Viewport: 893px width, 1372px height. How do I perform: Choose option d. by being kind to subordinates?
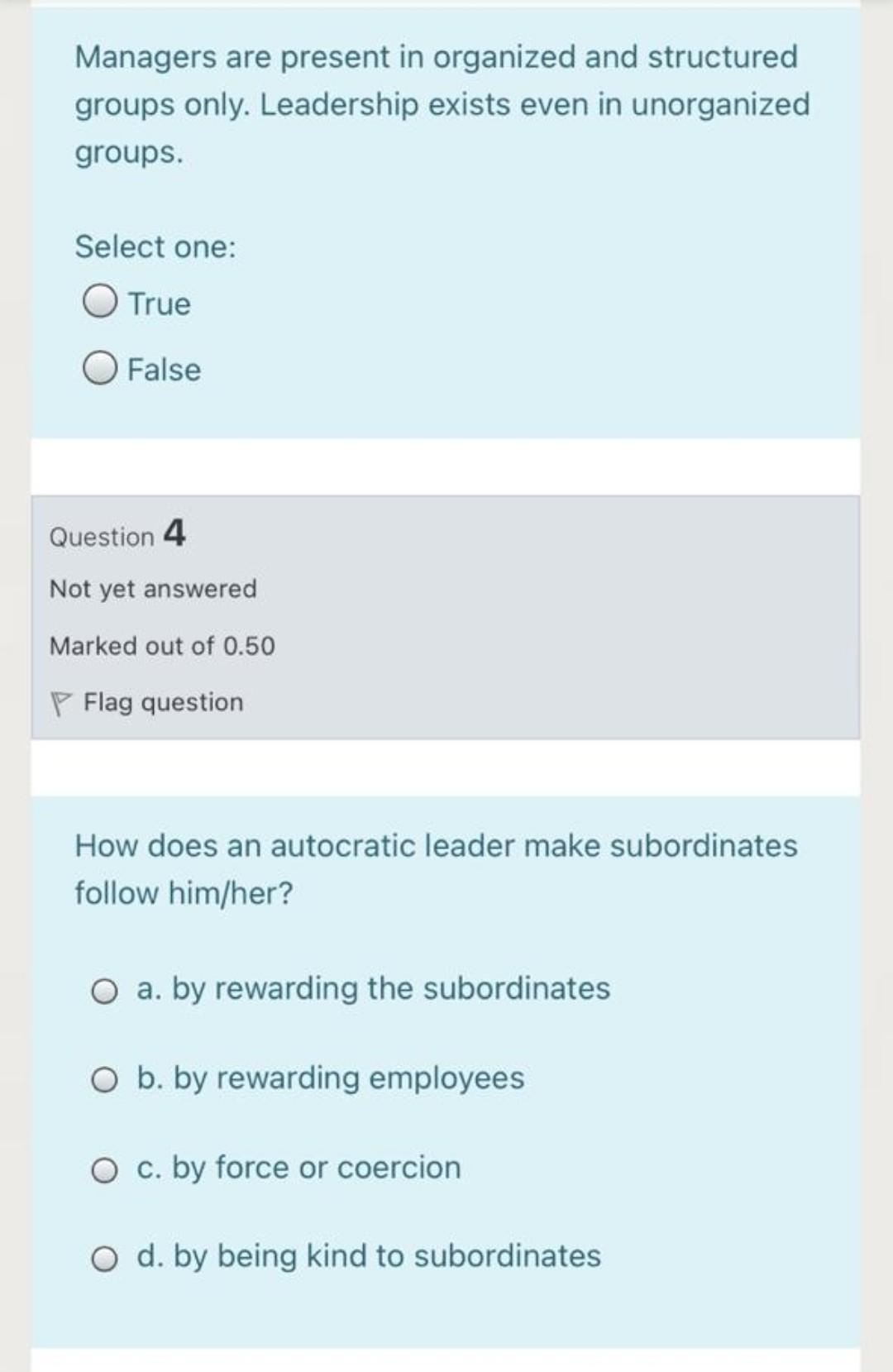tap(103, 1256)
